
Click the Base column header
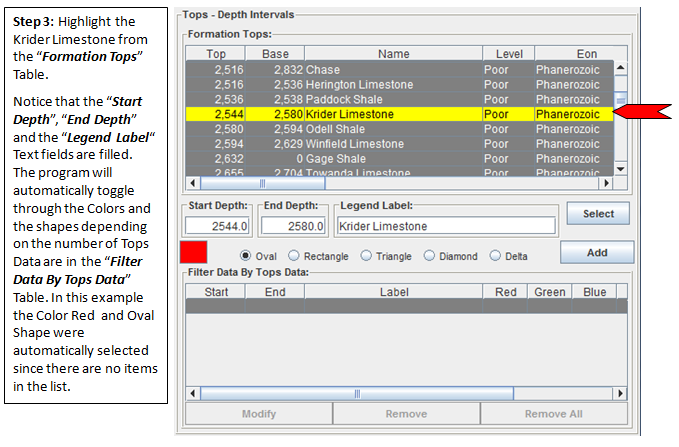point(275,54)
